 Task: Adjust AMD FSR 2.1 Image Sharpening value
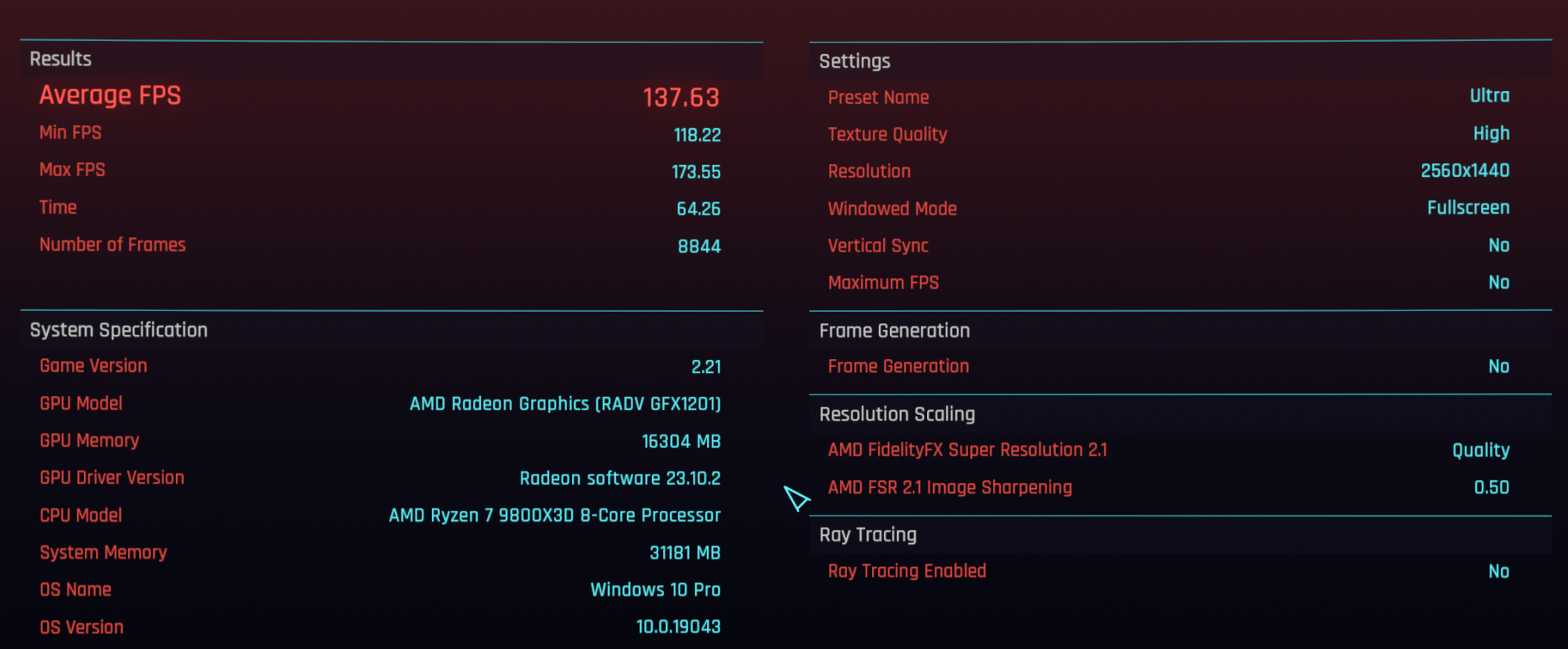click(x=1491, y=487)
